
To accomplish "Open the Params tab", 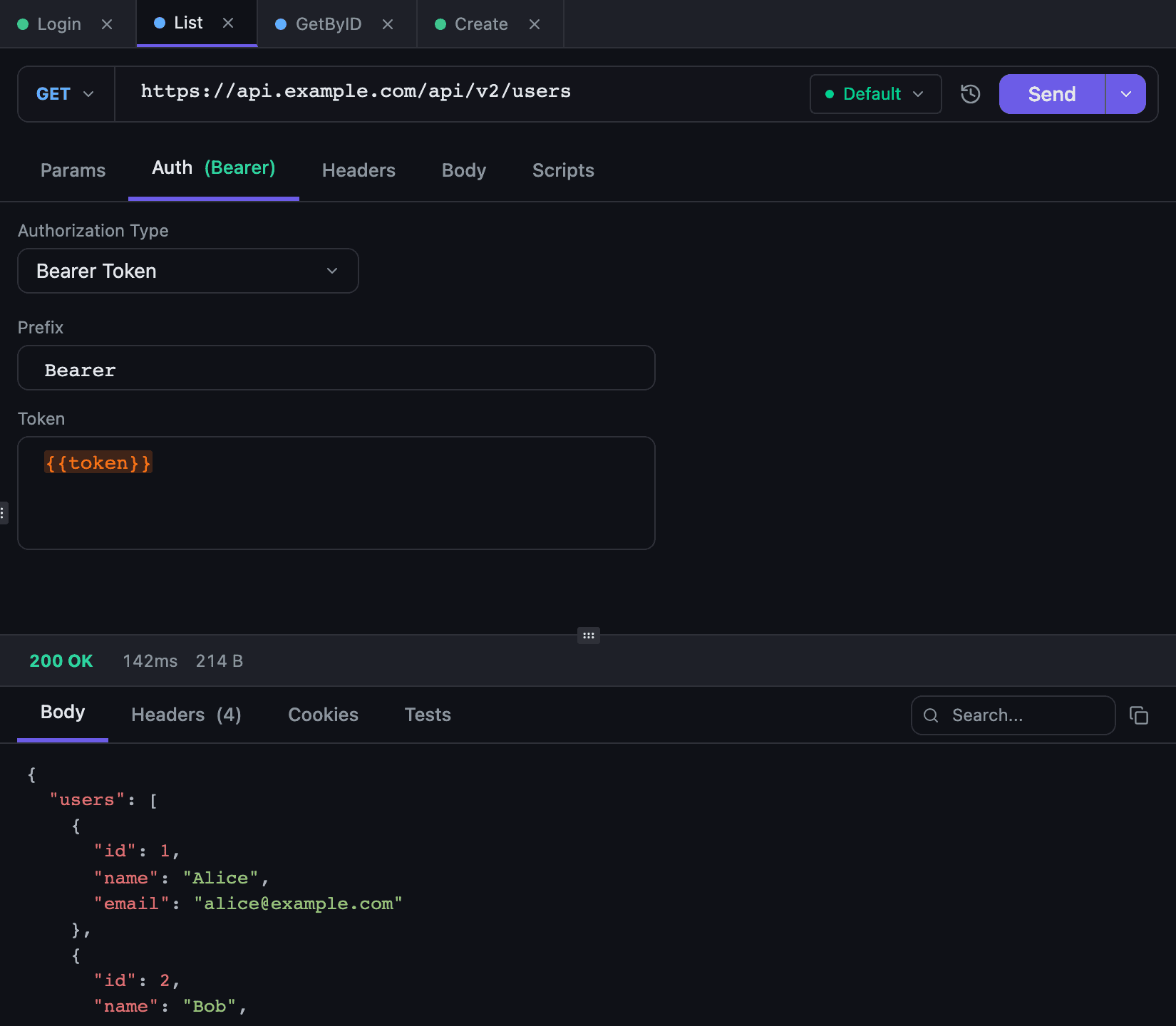I will 73,170.
